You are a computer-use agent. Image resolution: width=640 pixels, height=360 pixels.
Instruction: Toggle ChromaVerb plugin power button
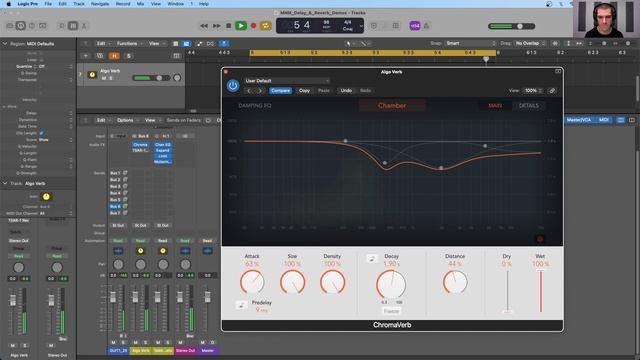click(x=233, y=86)
